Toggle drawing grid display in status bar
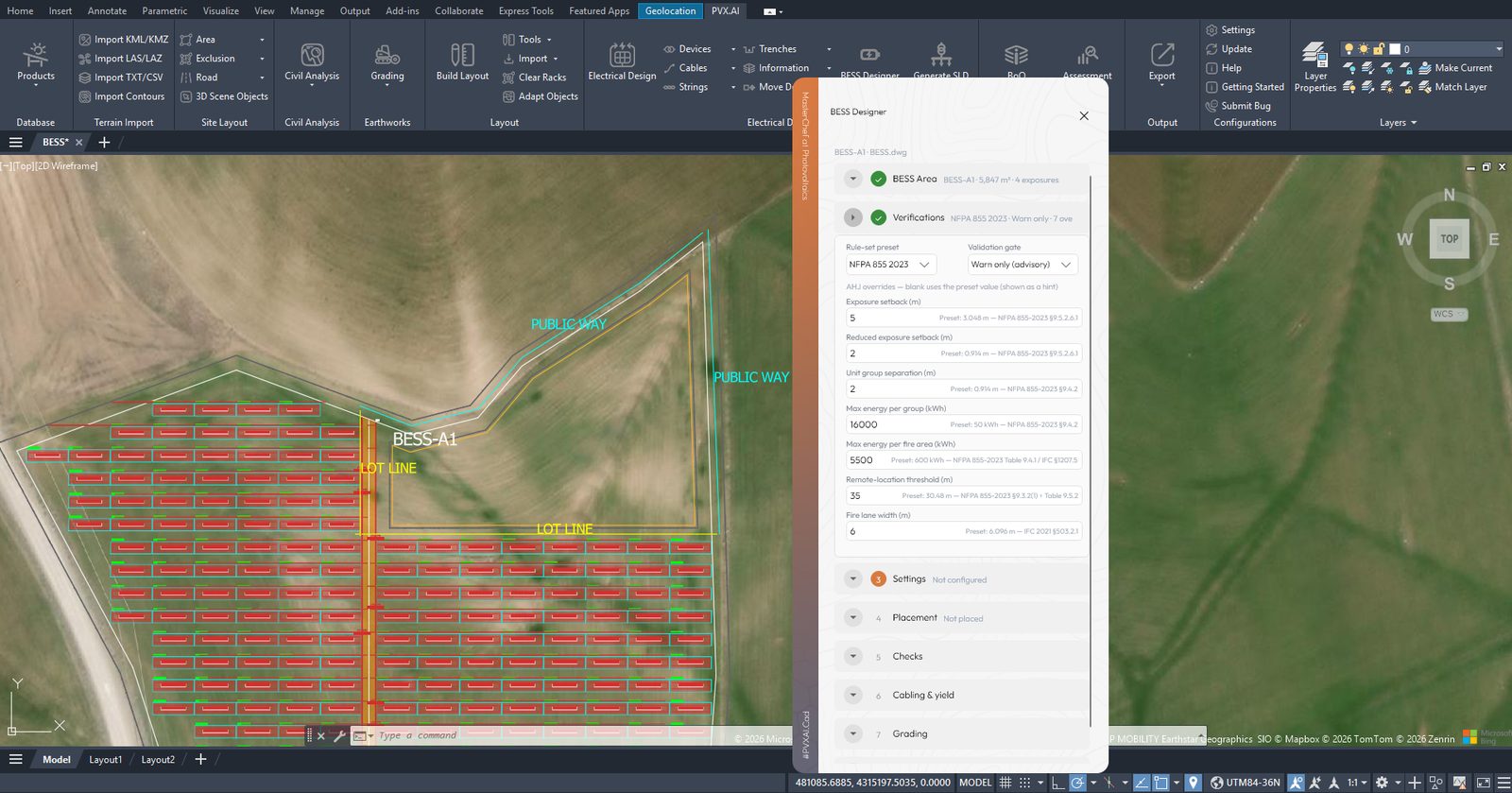This screenshot has height=793, width=1512. point(1005,783)
